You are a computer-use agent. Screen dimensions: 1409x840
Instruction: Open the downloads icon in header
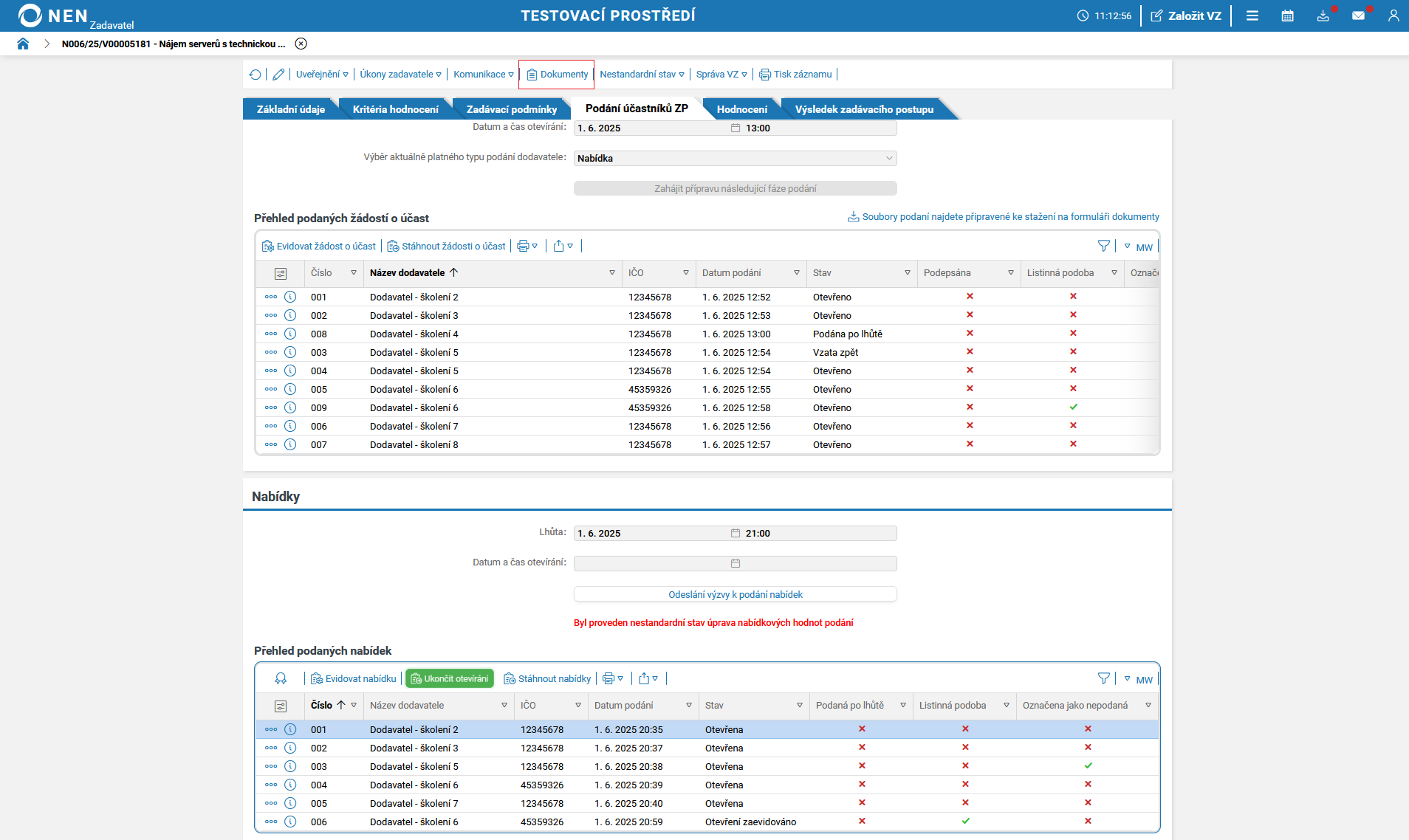(1323, 16)
